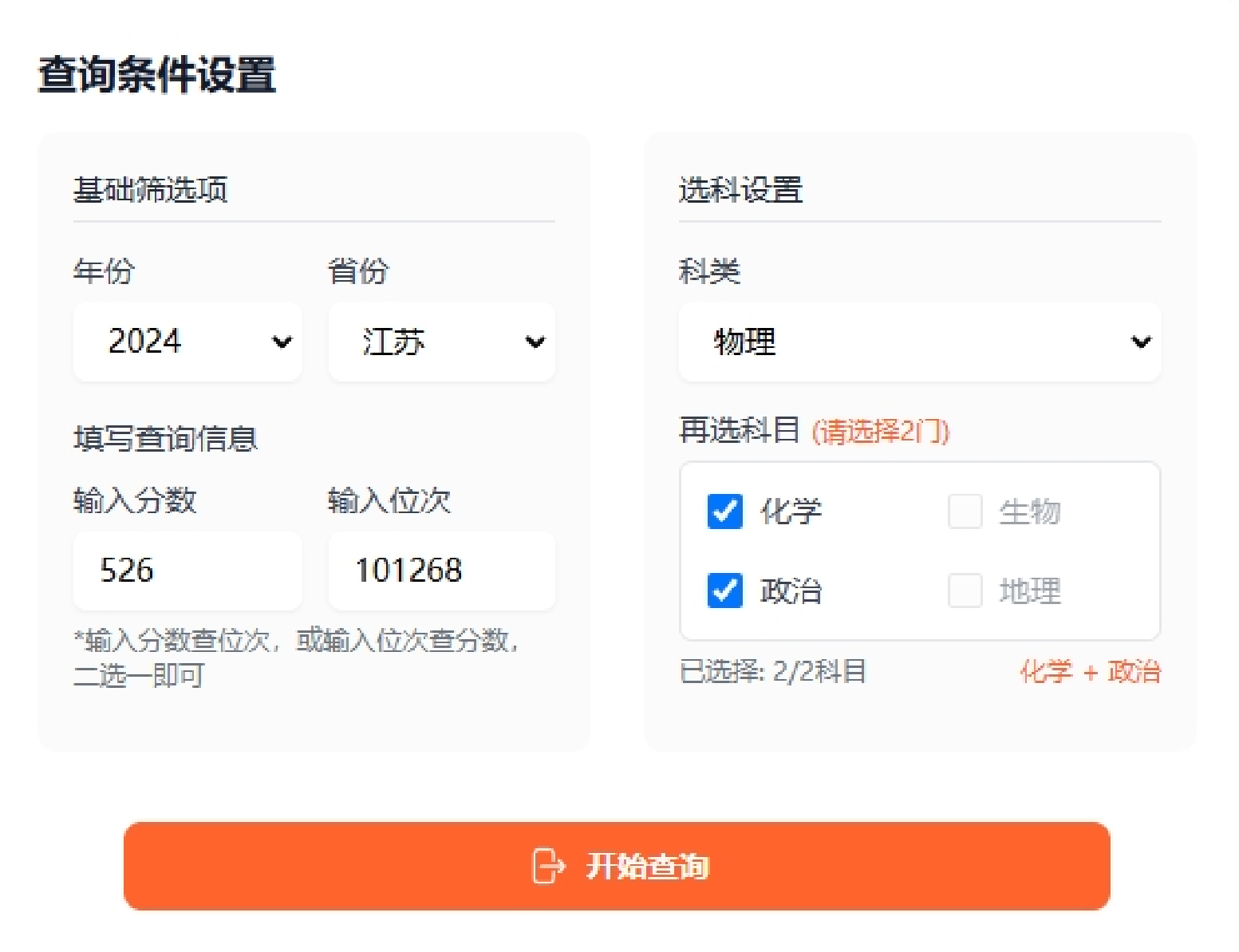
Task: Click the 年份 field label
Action: tap(104, 271)
